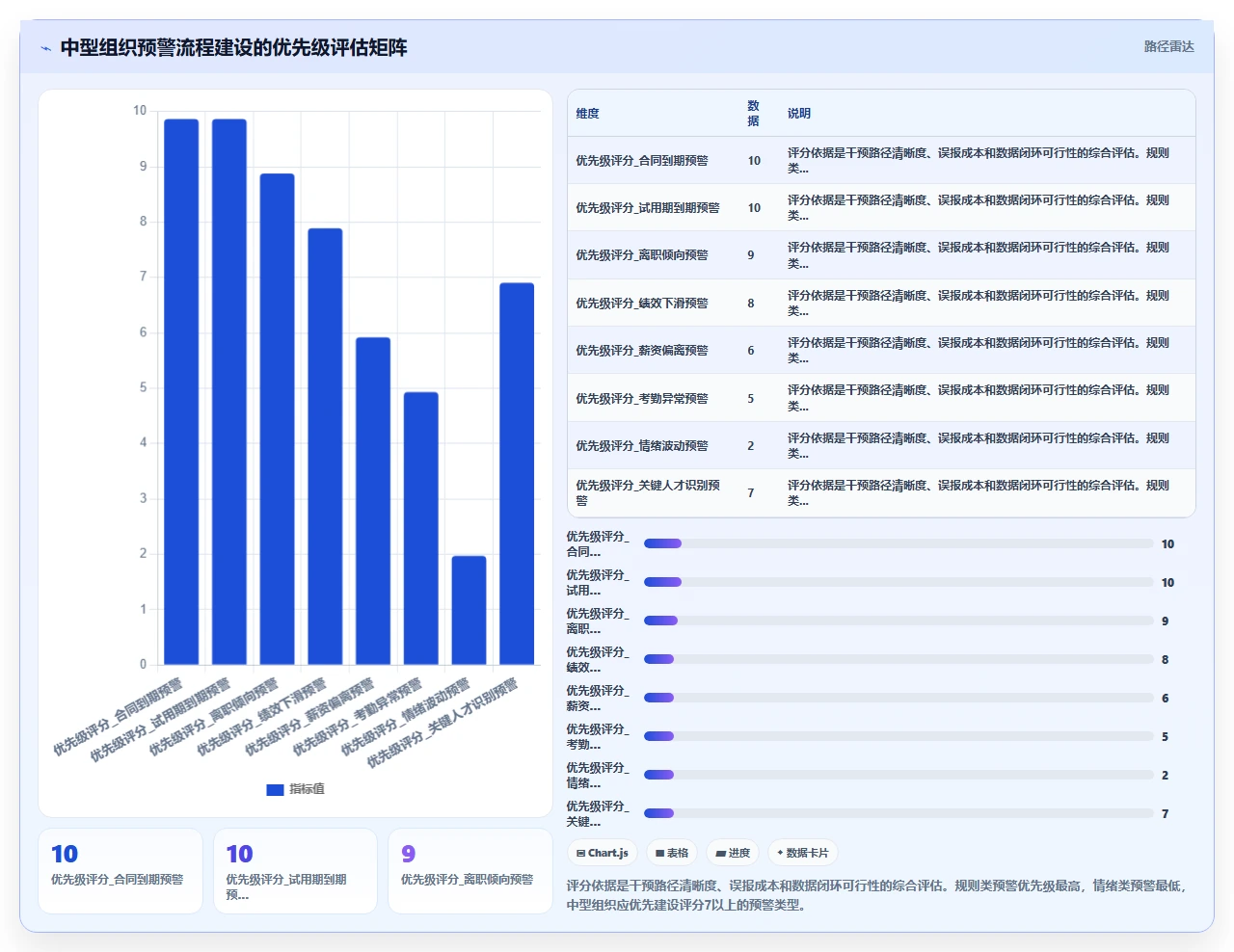Click the 维度 column header in the table
The image size is (1234, 952).
click(x=588, y=114)
